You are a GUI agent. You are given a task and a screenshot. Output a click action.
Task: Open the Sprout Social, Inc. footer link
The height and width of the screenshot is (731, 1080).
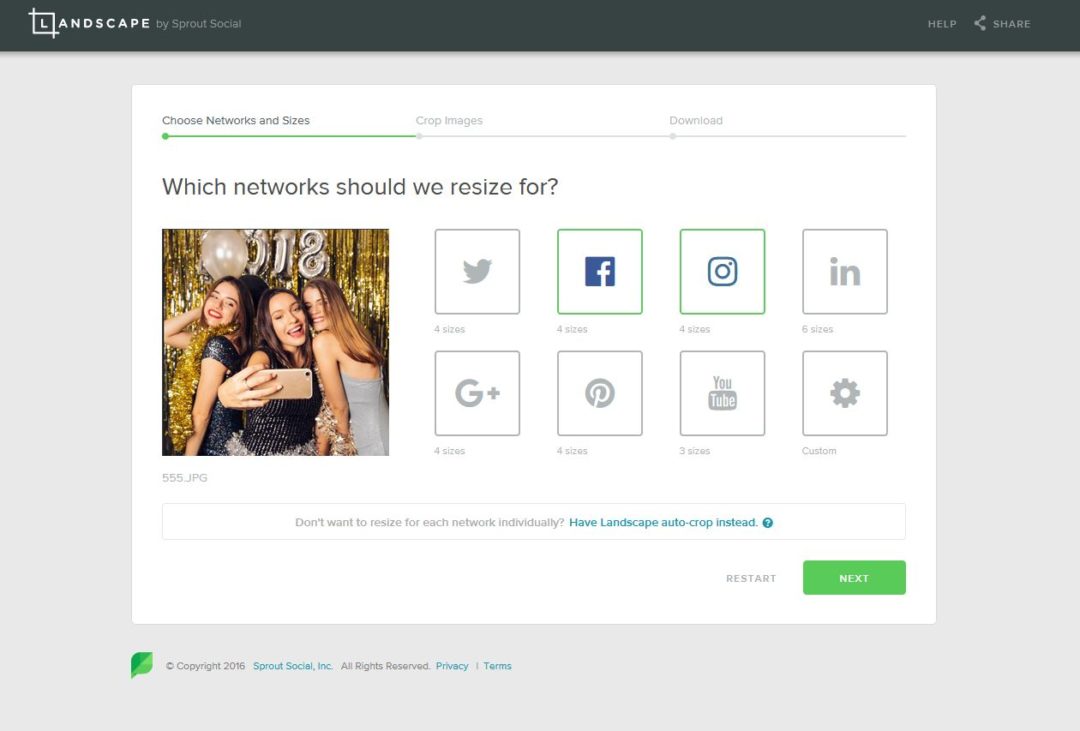pyautogui.click(x=293, y=666)
